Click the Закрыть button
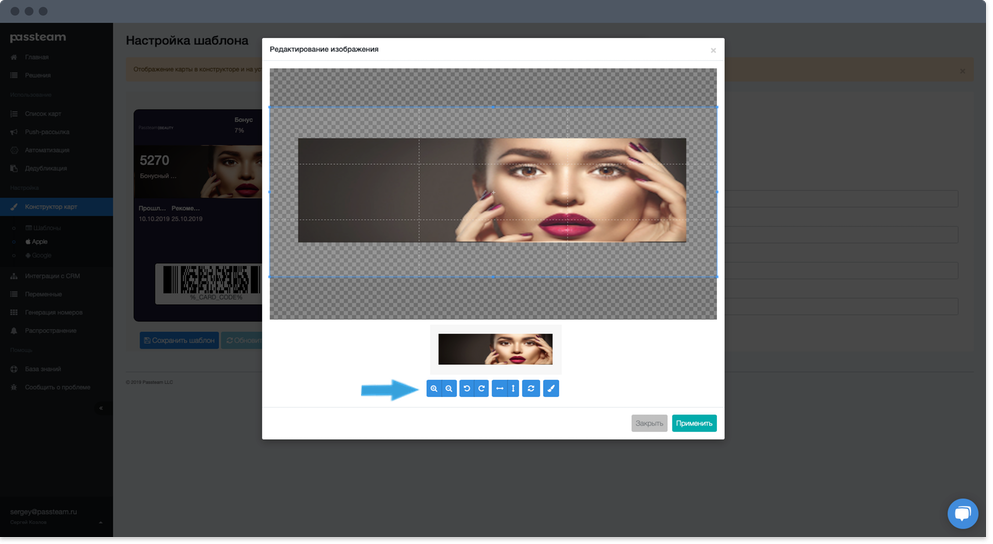 coord(649,423)
